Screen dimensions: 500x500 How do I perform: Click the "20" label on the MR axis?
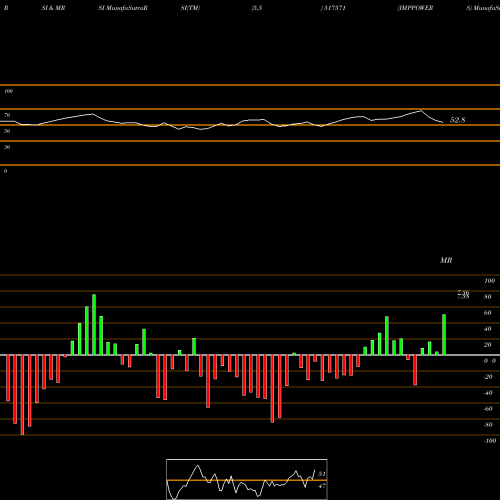tap(488, 345)
